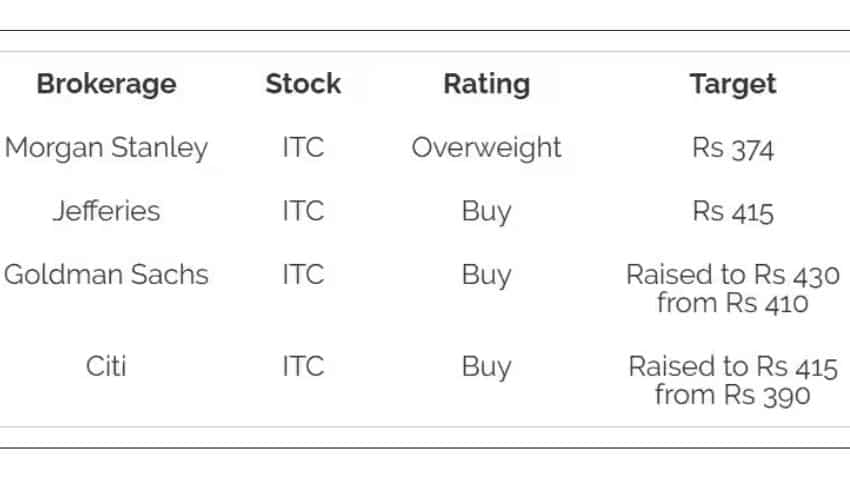850x478 pixels.
Task: Select the Jefferies brokerage cell
Action: pos(106,211)
